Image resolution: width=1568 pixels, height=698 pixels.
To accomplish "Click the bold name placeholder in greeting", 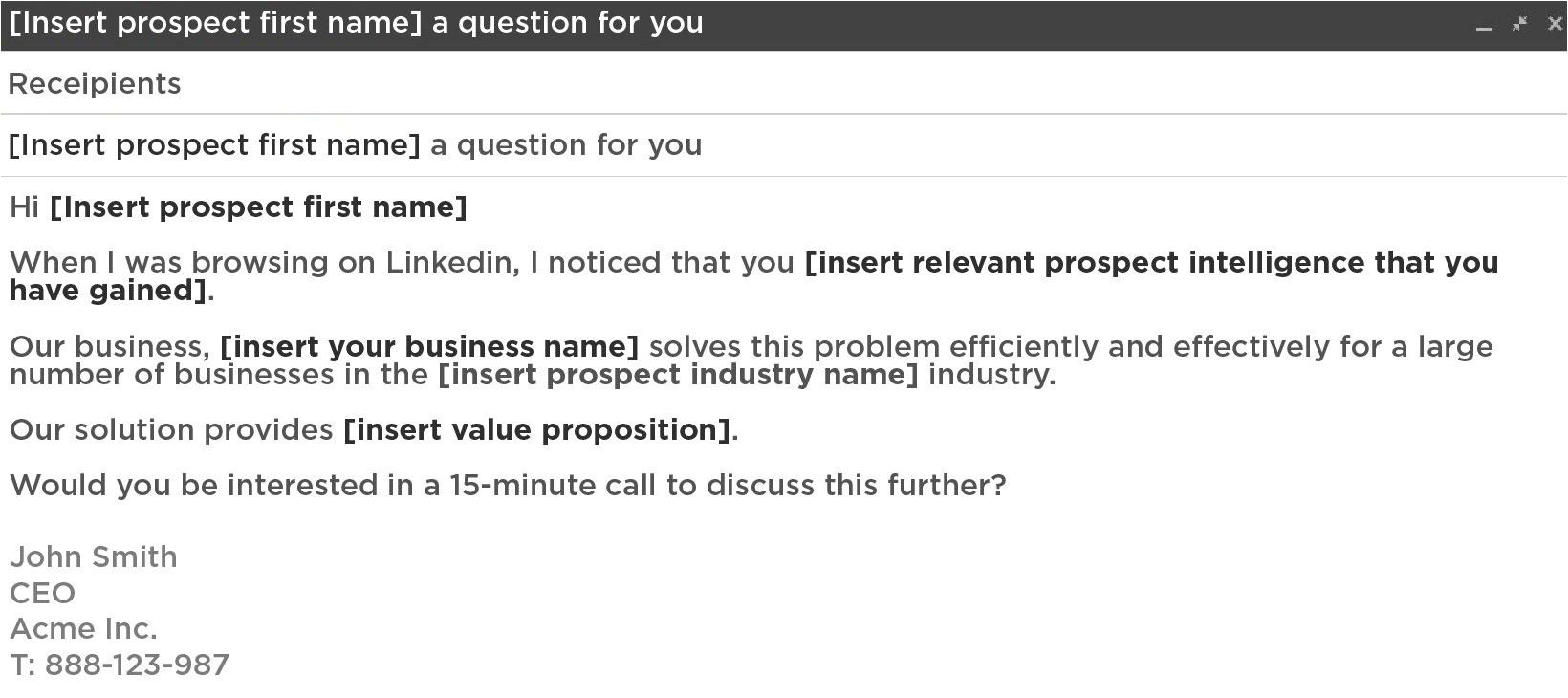I will click(258, 207).
